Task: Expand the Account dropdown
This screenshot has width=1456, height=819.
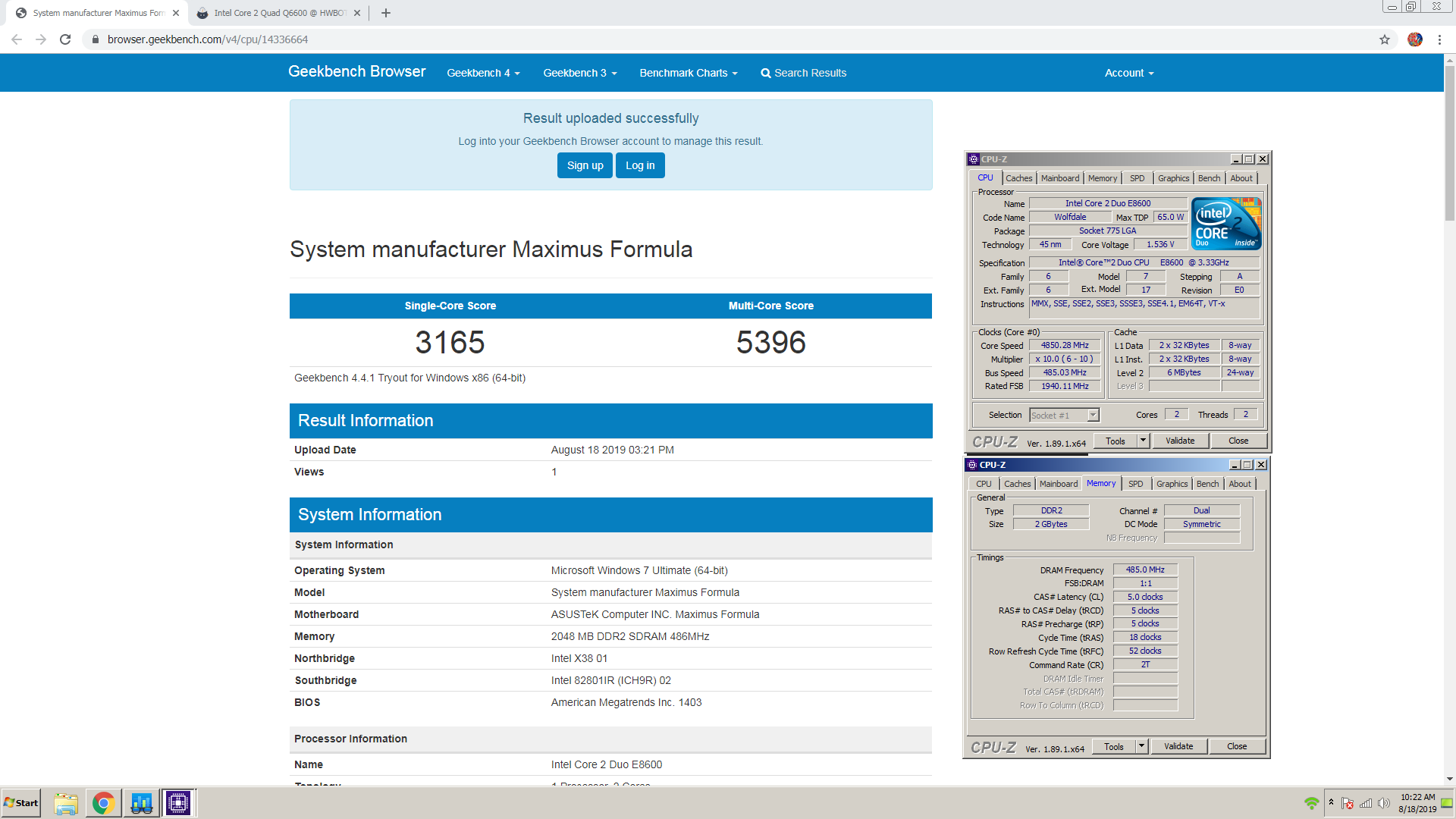Action: point(1129,73)
